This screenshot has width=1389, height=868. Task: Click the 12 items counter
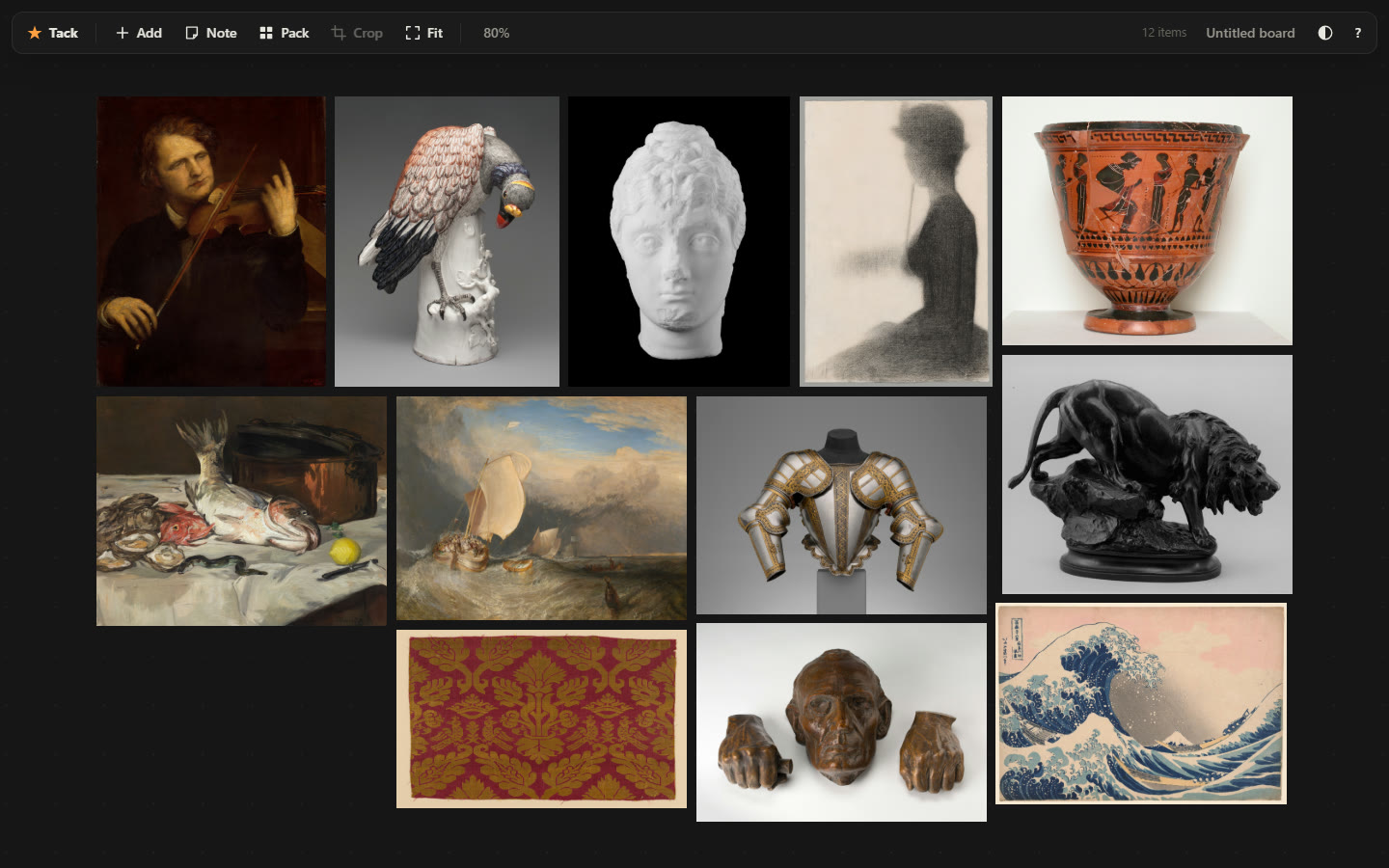tap(1164, 33)
